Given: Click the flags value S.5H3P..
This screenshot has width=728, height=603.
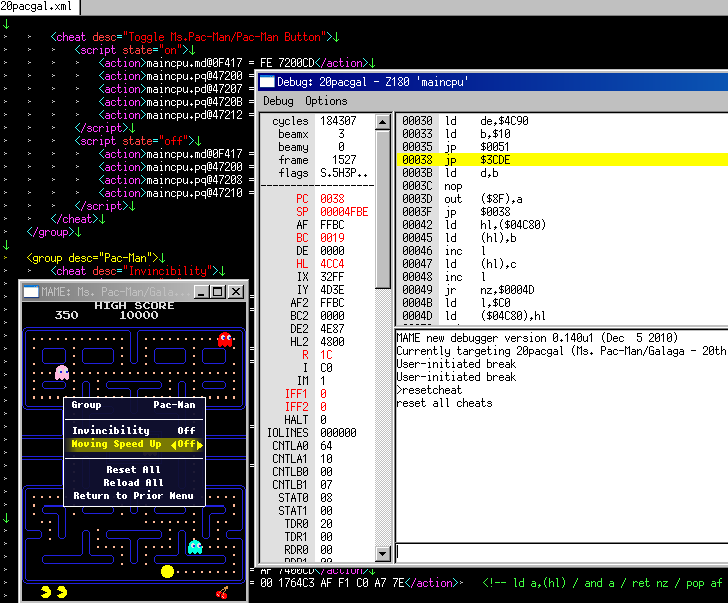Looking at the screenshot, I should (x=344, y=173).
